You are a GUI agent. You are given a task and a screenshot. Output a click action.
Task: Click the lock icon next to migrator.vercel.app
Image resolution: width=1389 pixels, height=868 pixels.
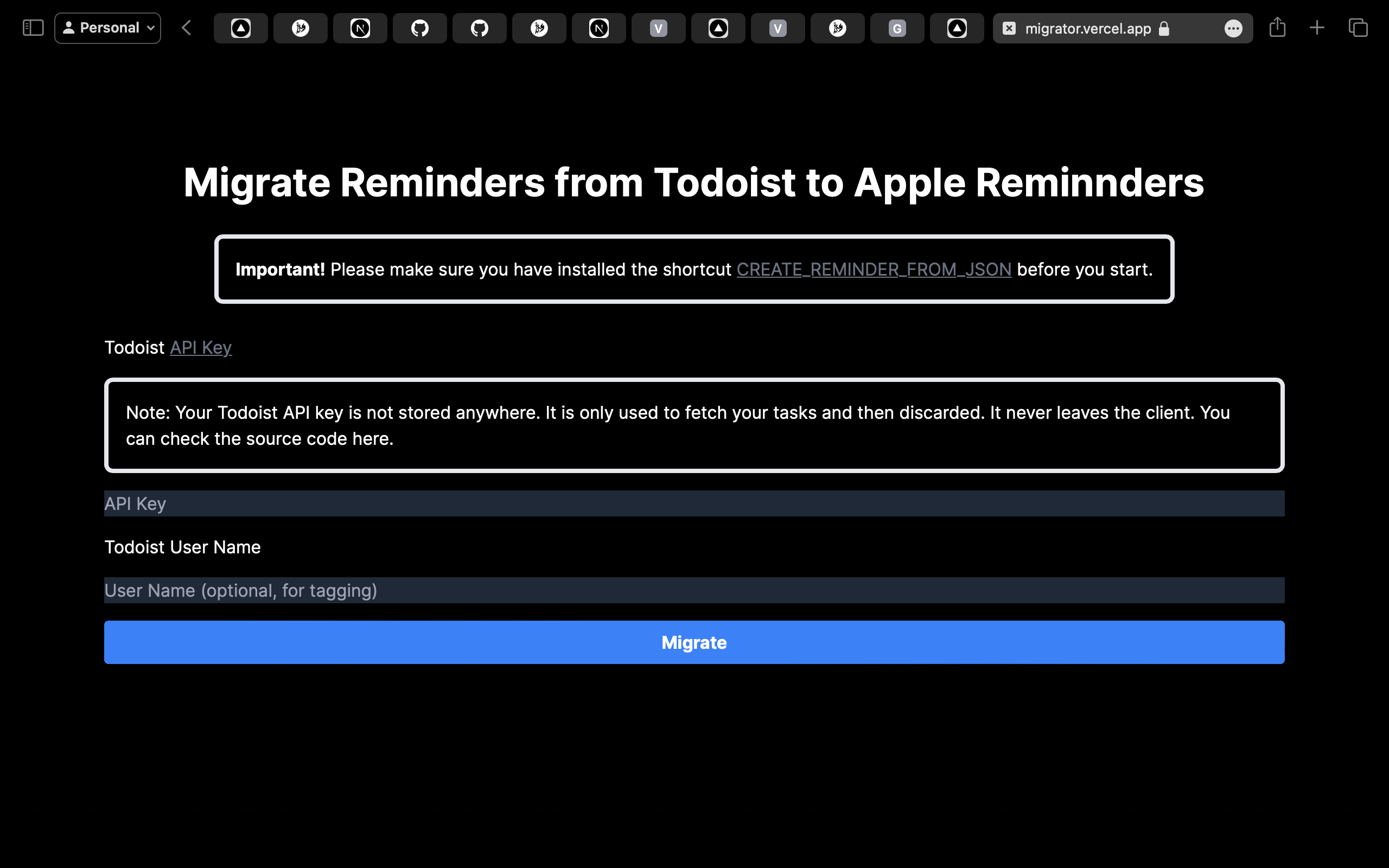(1164, 28)
